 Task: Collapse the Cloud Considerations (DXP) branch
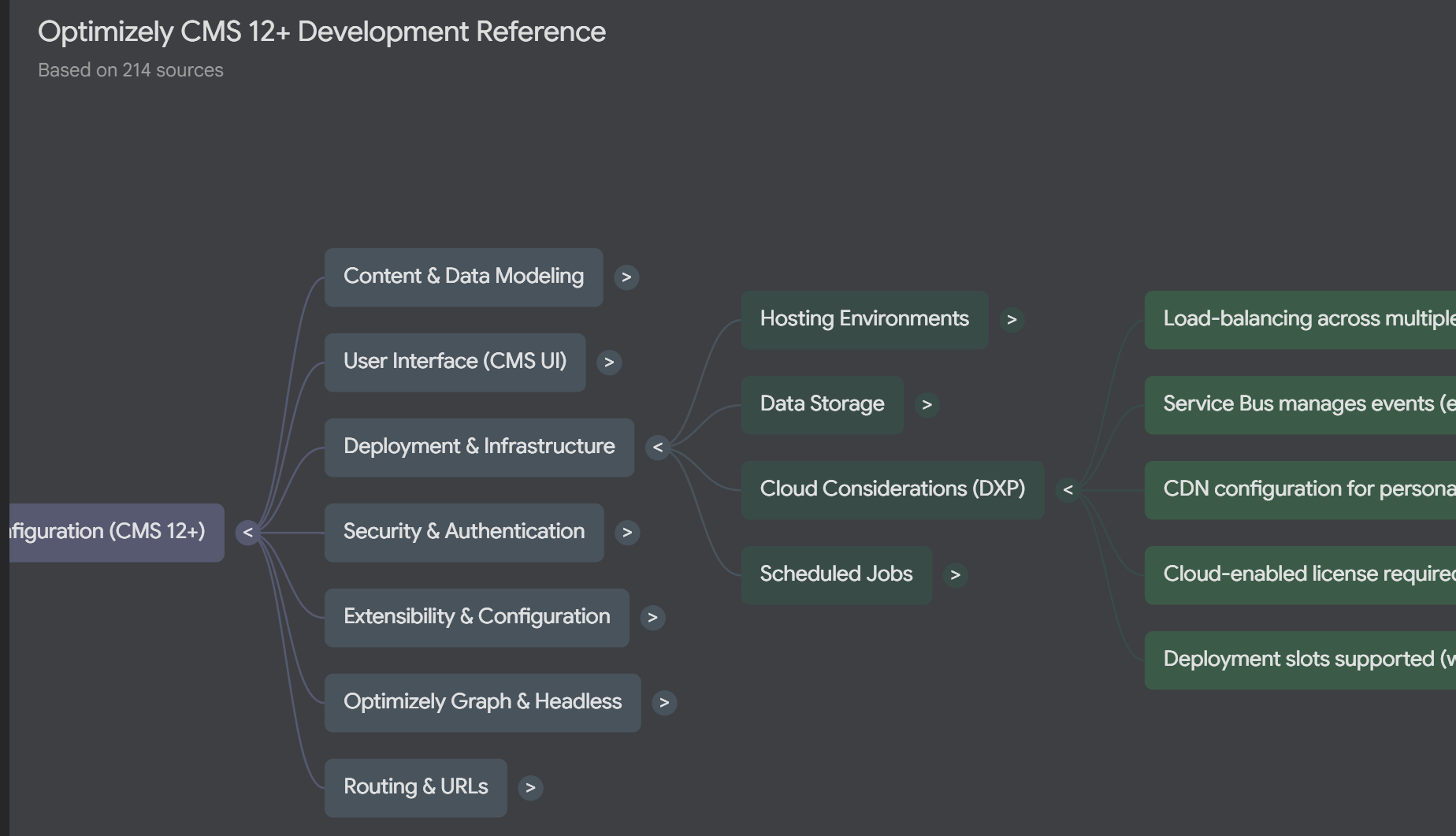tap(1068, 490)
